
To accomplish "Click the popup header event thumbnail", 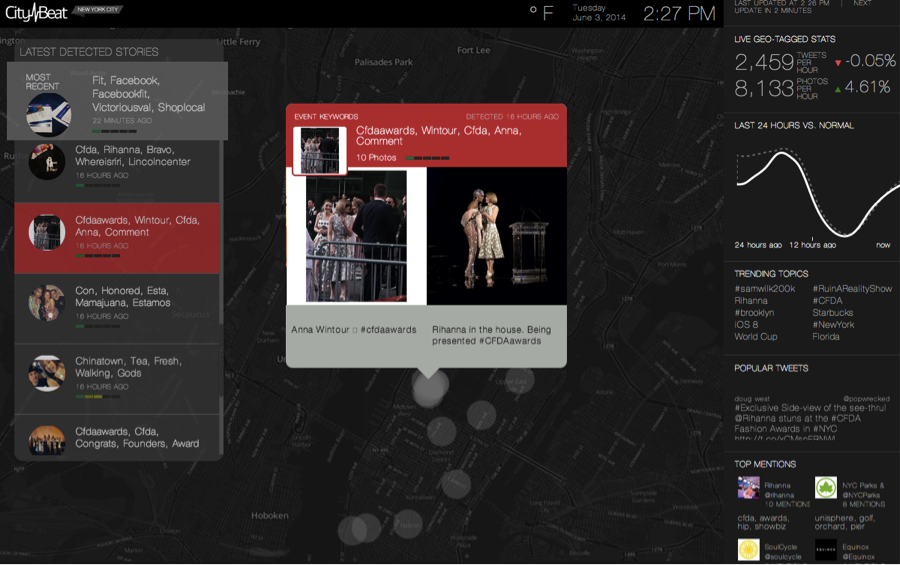I will coord(320,150).
